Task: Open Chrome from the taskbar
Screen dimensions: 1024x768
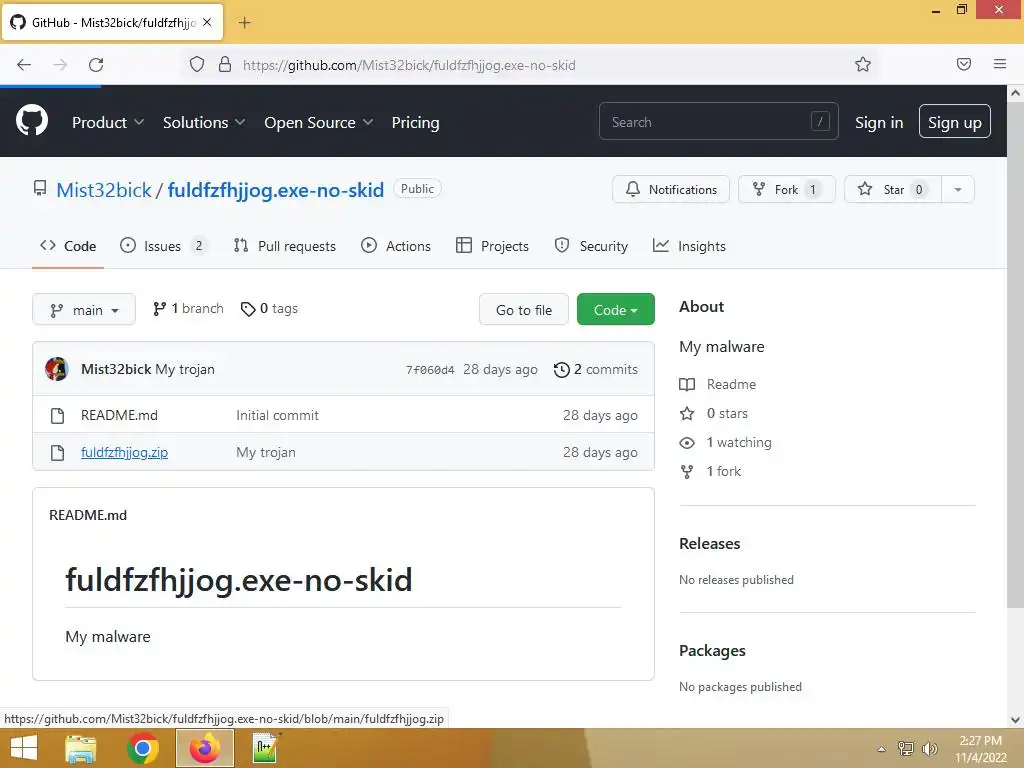Action: 142,748
